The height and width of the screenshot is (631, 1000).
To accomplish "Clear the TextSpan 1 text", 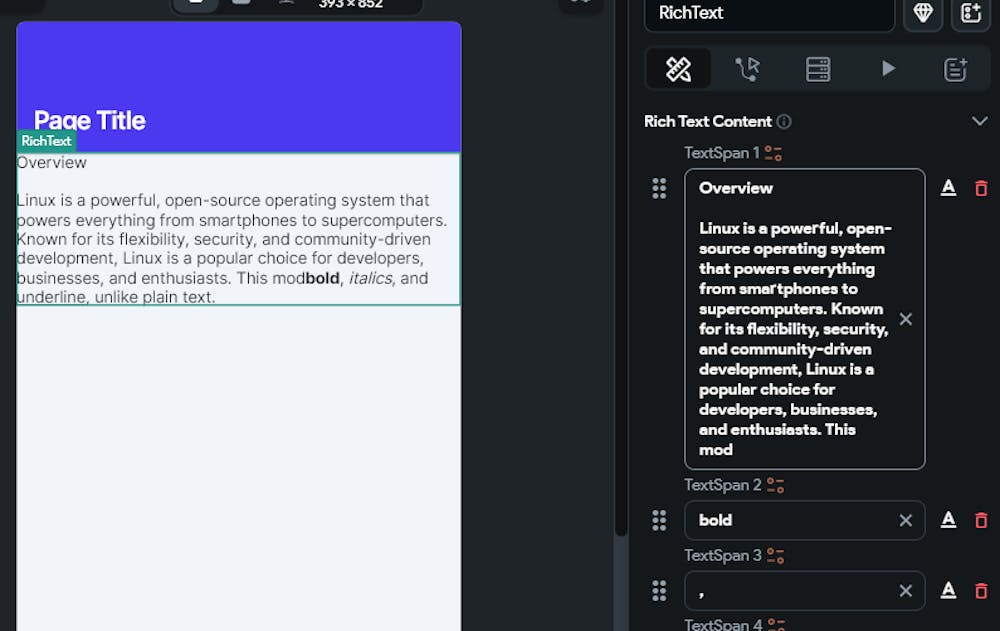I will (x=906, y=319).
